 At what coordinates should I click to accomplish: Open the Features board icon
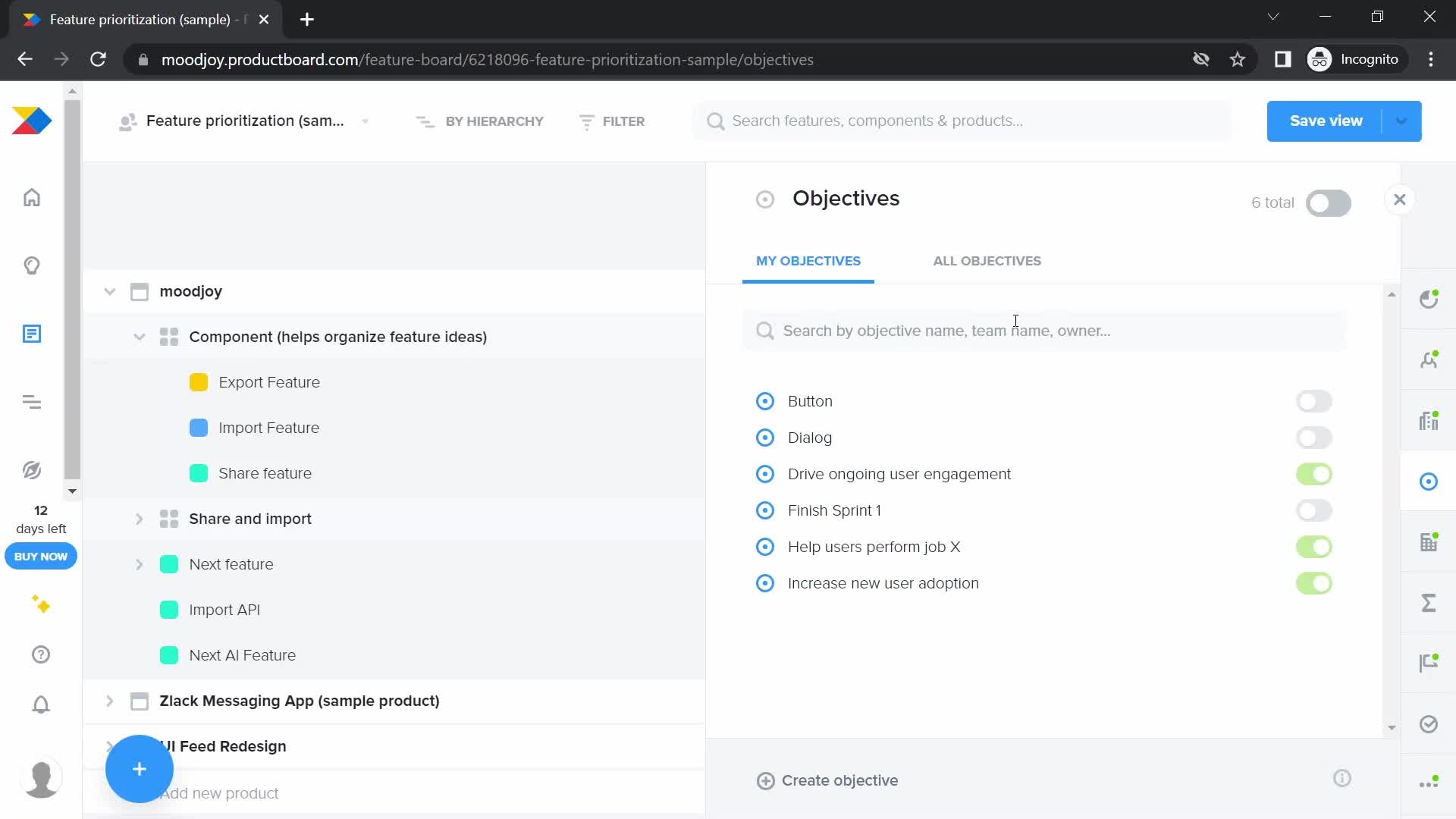point(32,334)
